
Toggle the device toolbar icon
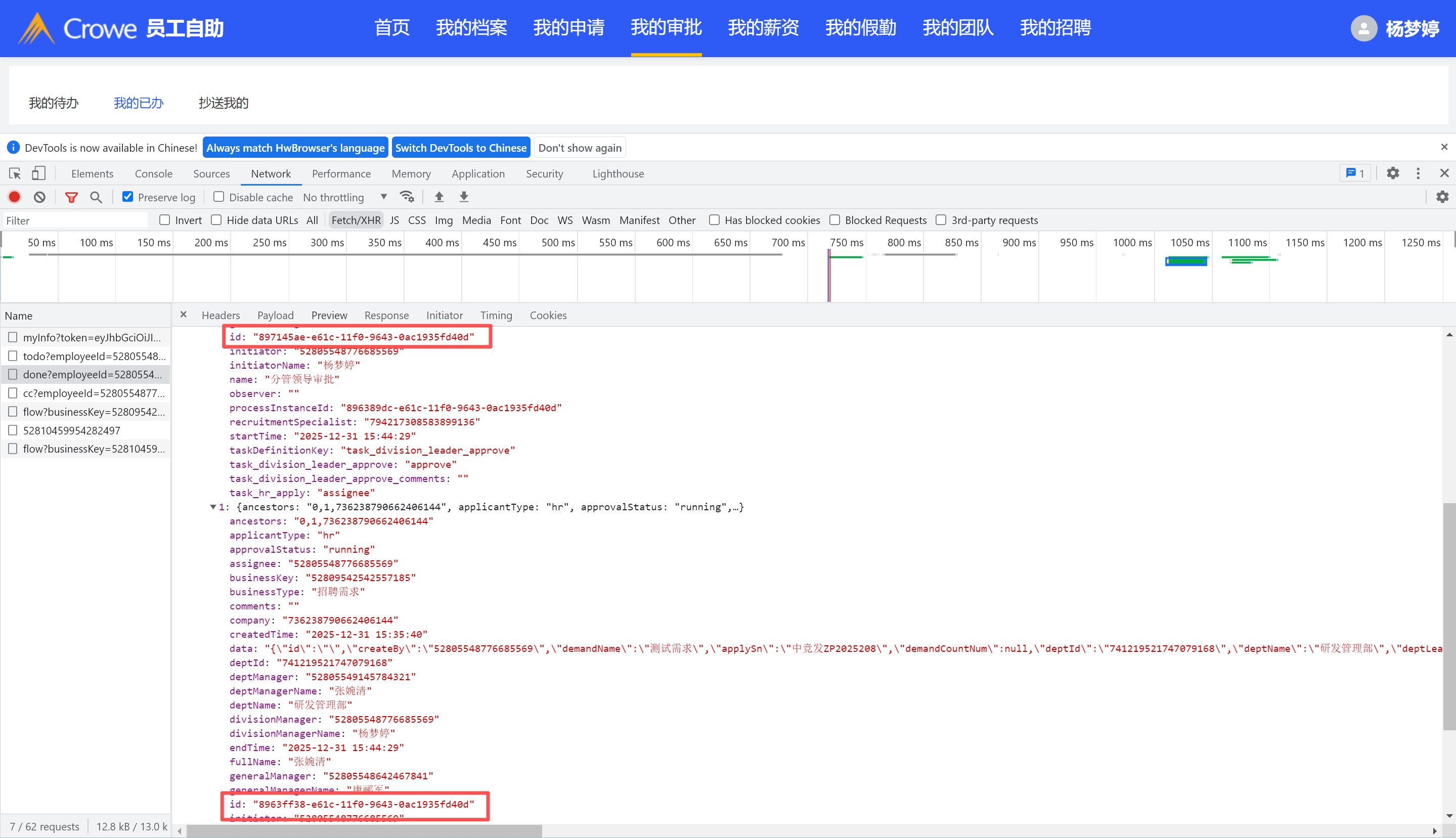pyautogui.click(x=38, y=173)
